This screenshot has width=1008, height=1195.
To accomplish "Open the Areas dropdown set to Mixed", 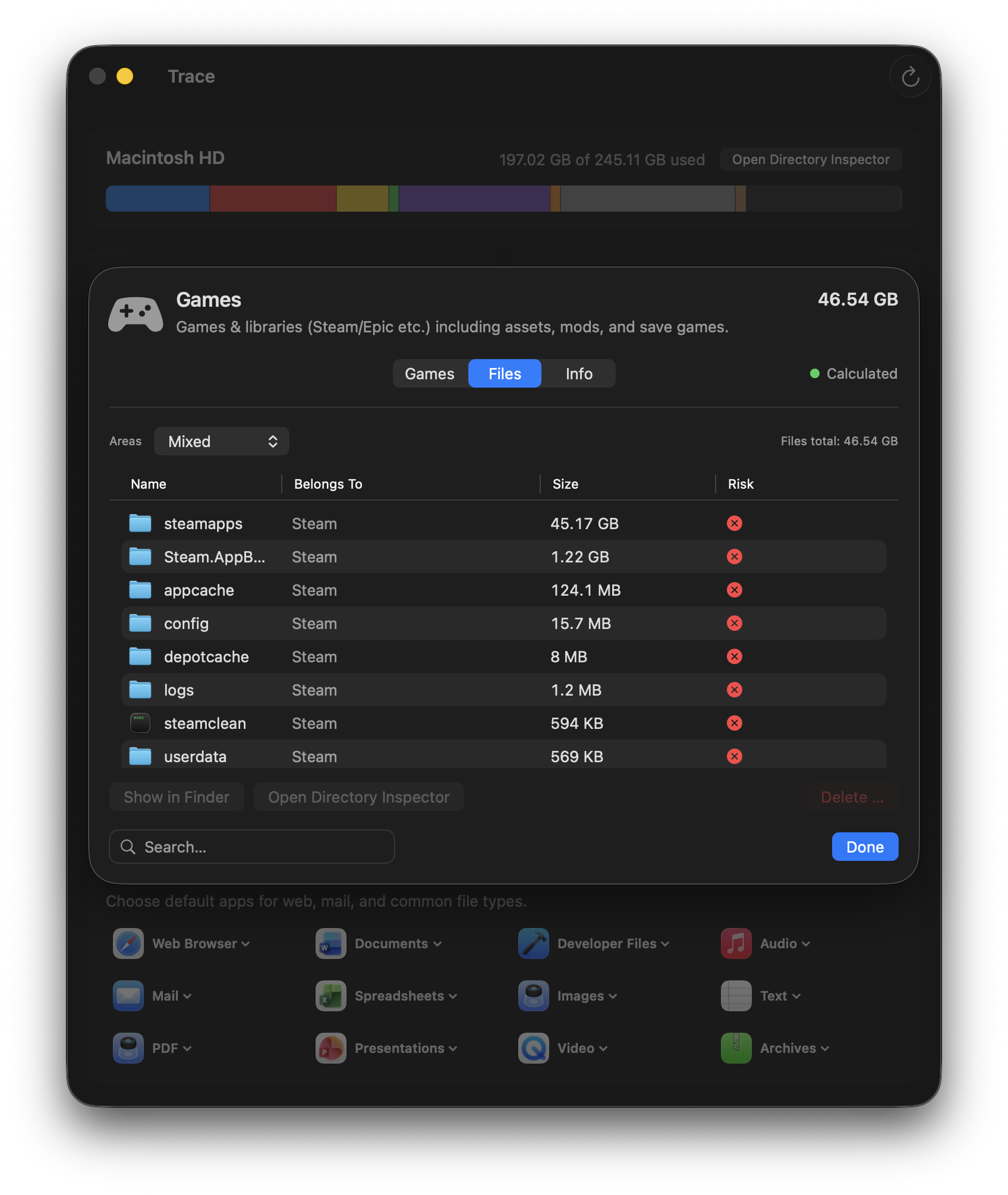I will click(x=221, y=441).
